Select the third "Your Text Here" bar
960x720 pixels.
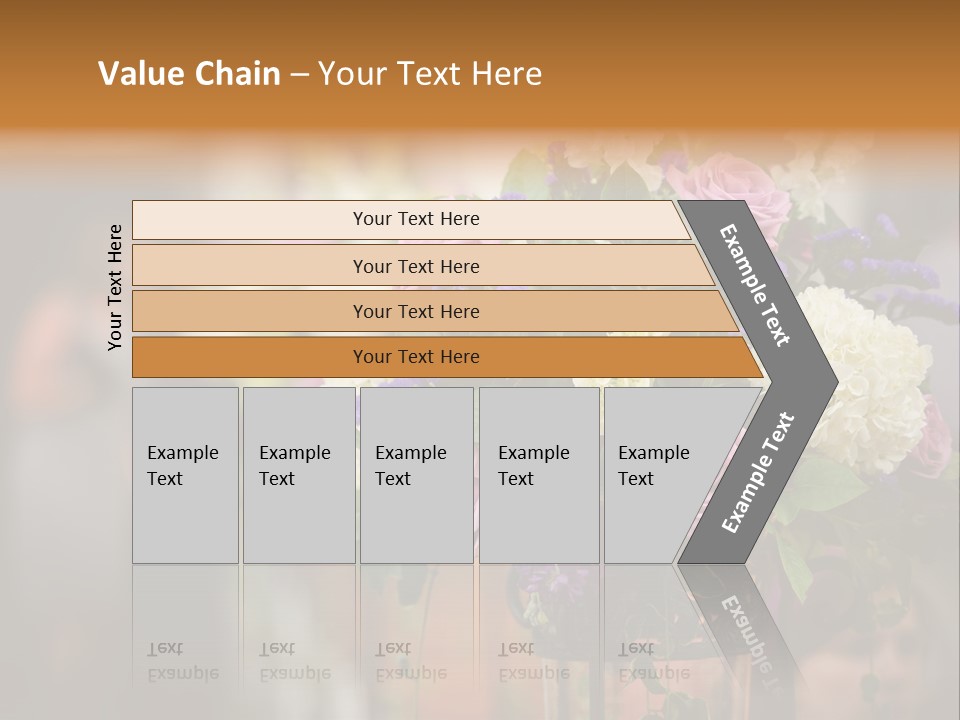point(415,311)
